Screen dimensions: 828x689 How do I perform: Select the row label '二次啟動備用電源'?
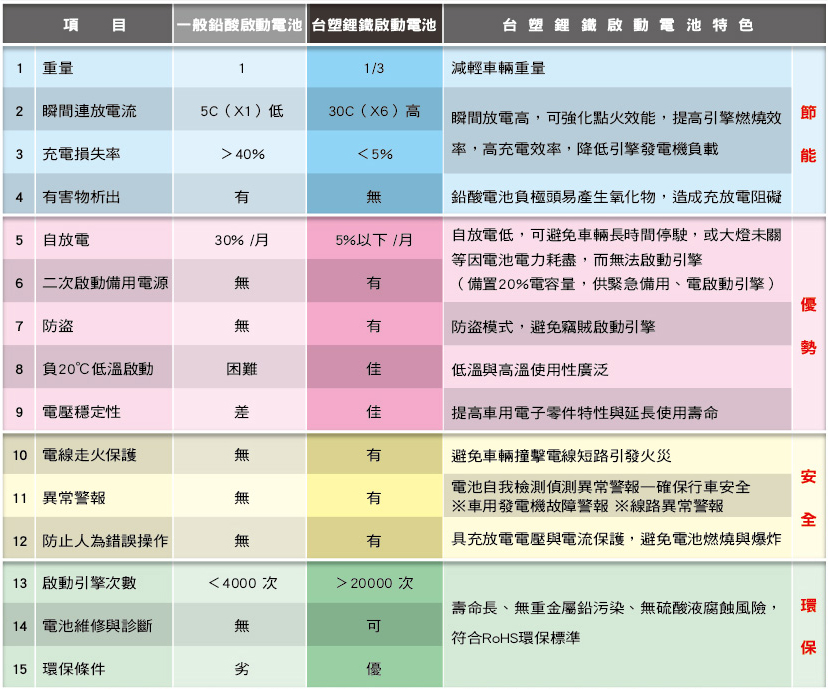pos(105,283)
